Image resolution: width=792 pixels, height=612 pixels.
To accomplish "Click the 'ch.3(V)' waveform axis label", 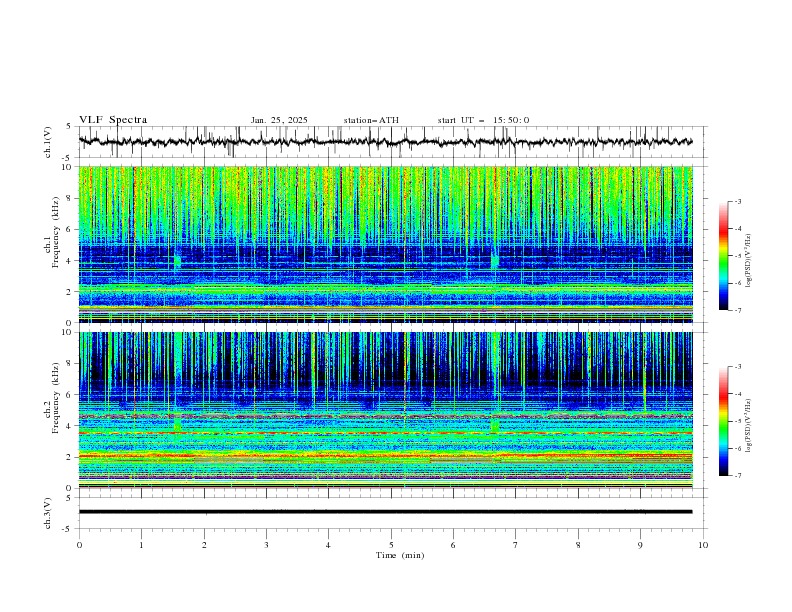I will [48, 513].
